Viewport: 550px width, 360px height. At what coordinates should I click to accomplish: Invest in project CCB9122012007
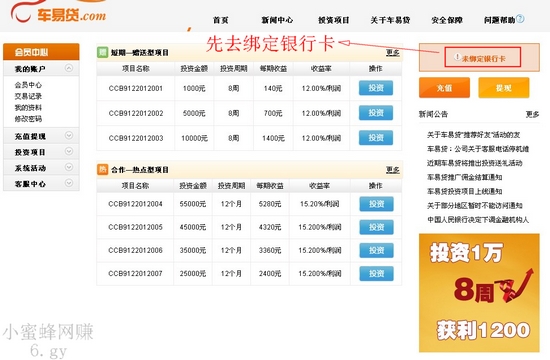[x=376, y=273]
